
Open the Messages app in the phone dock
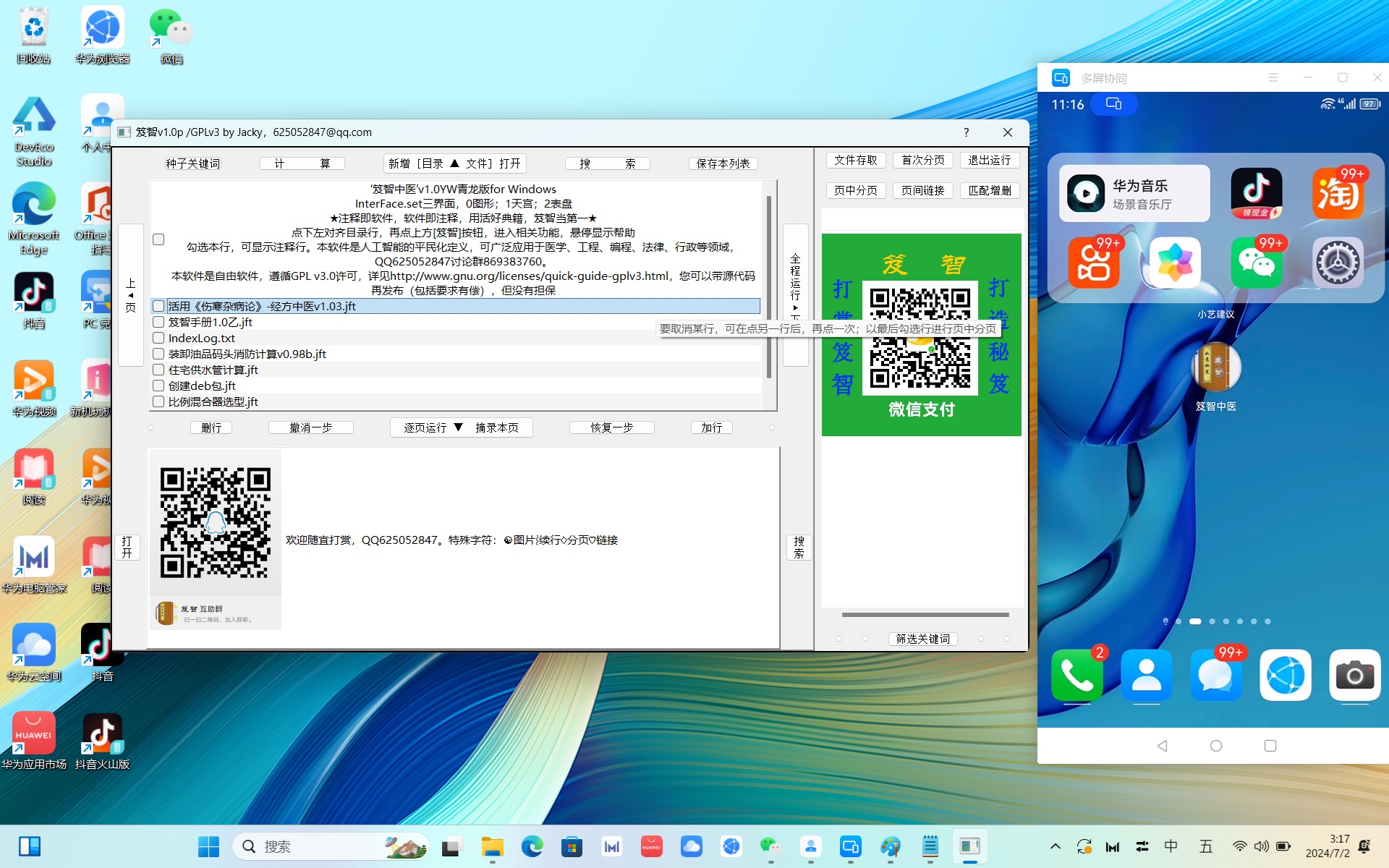[1215, 675]
